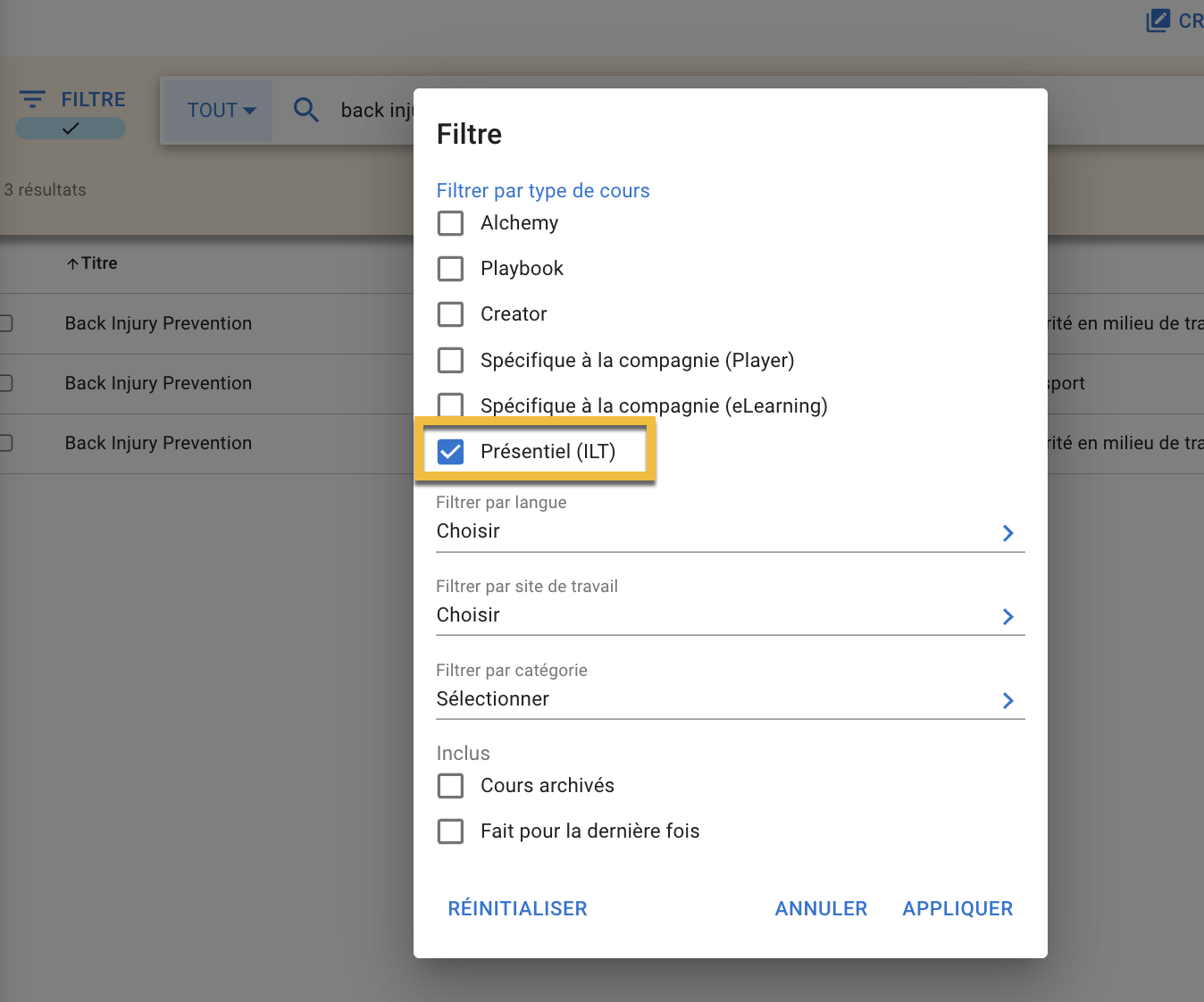Click the magnifying glass search icon
Image resolution: width=1204 pixels, height=1002 pixels.
pyautogui.click(x=306, y=110)
